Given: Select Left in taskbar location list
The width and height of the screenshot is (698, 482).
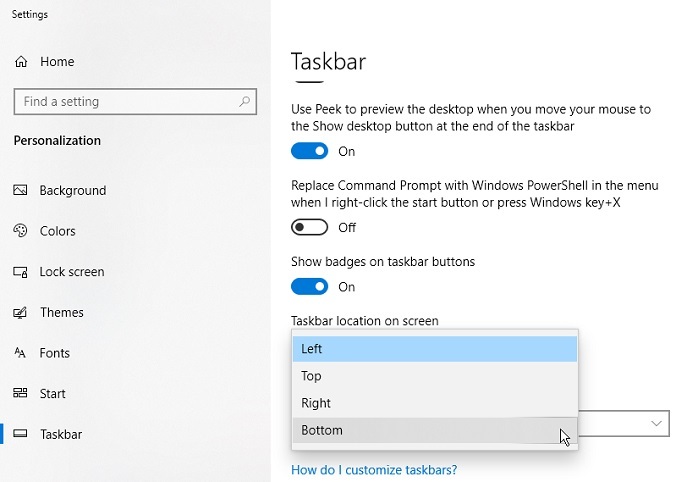Looking at the screenshot, I should point(434,348).
